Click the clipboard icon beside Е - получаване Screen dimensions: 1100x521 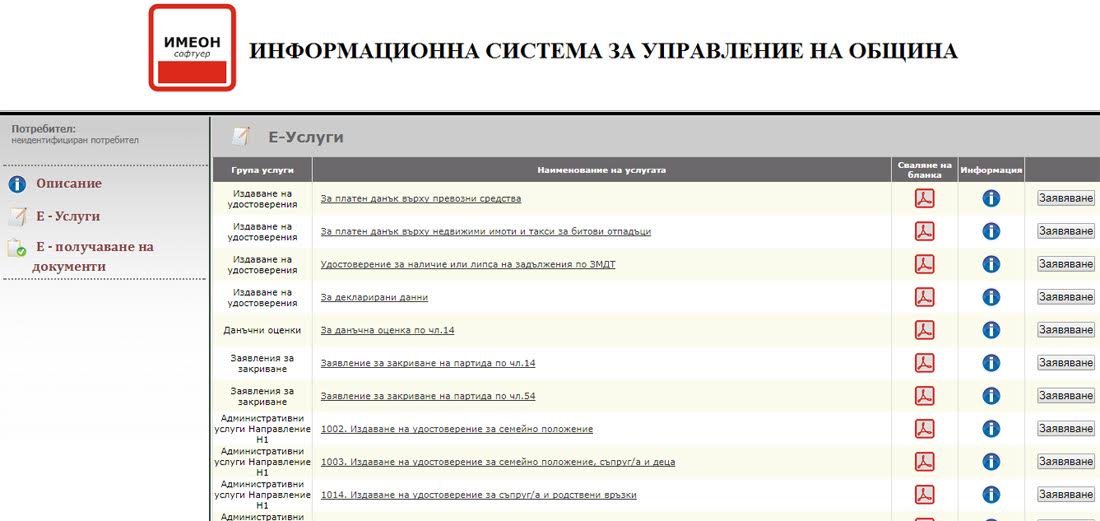tap(17, 248)
